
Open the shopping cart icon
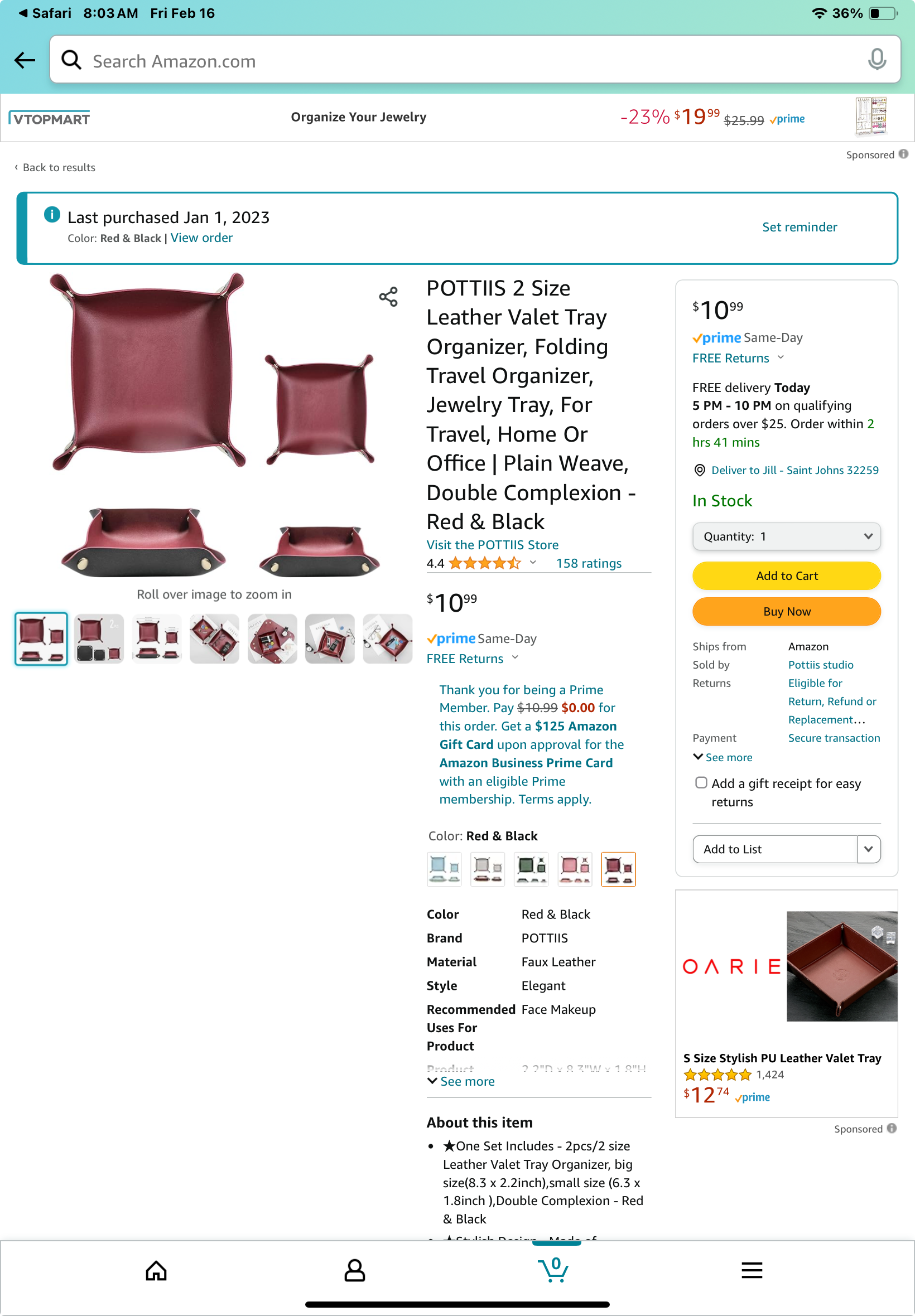[x=554, y=1269]
